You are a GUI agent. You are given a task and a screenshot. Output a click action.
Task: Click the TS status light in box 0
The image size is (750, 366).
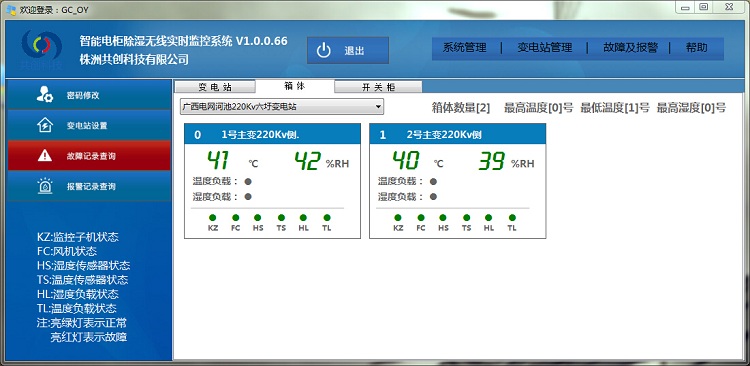click(x=281, y=218)
